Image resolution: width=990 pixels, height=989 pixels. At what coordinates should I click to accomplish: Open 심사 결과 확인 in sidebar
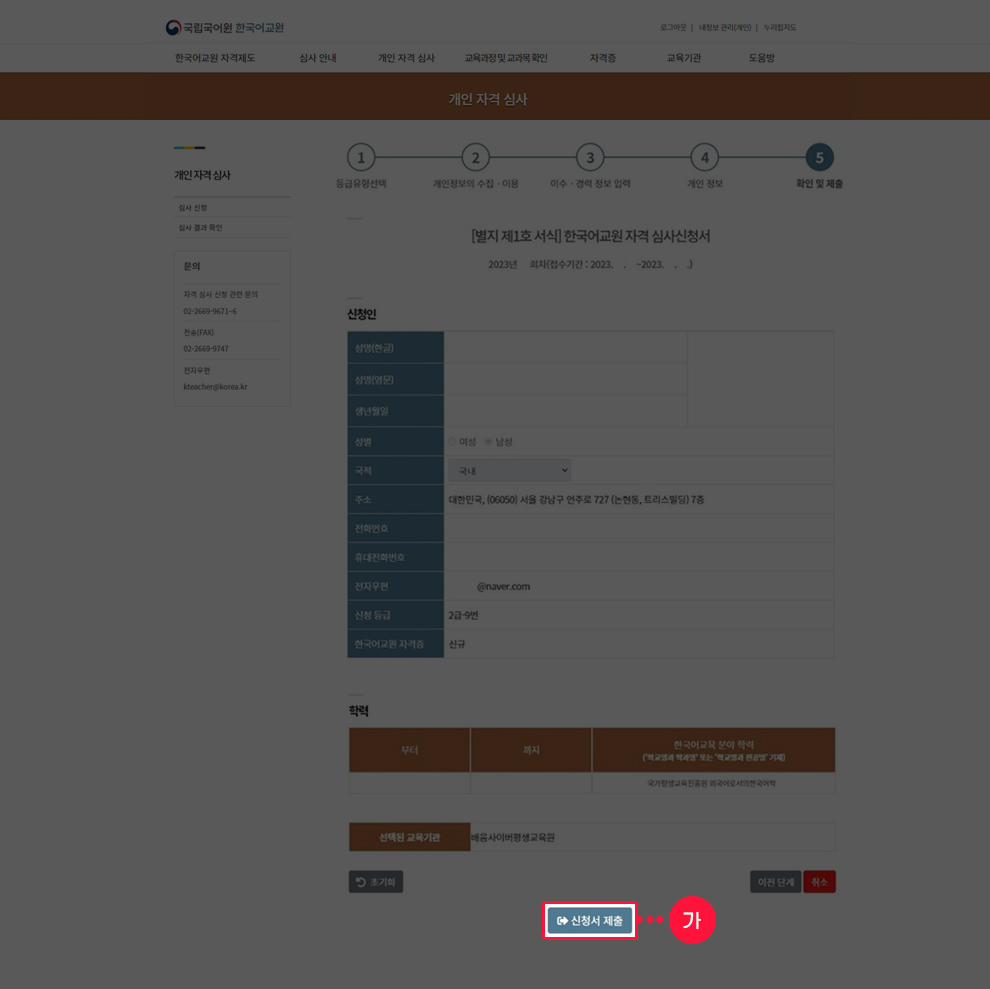(x=200, y=228)
